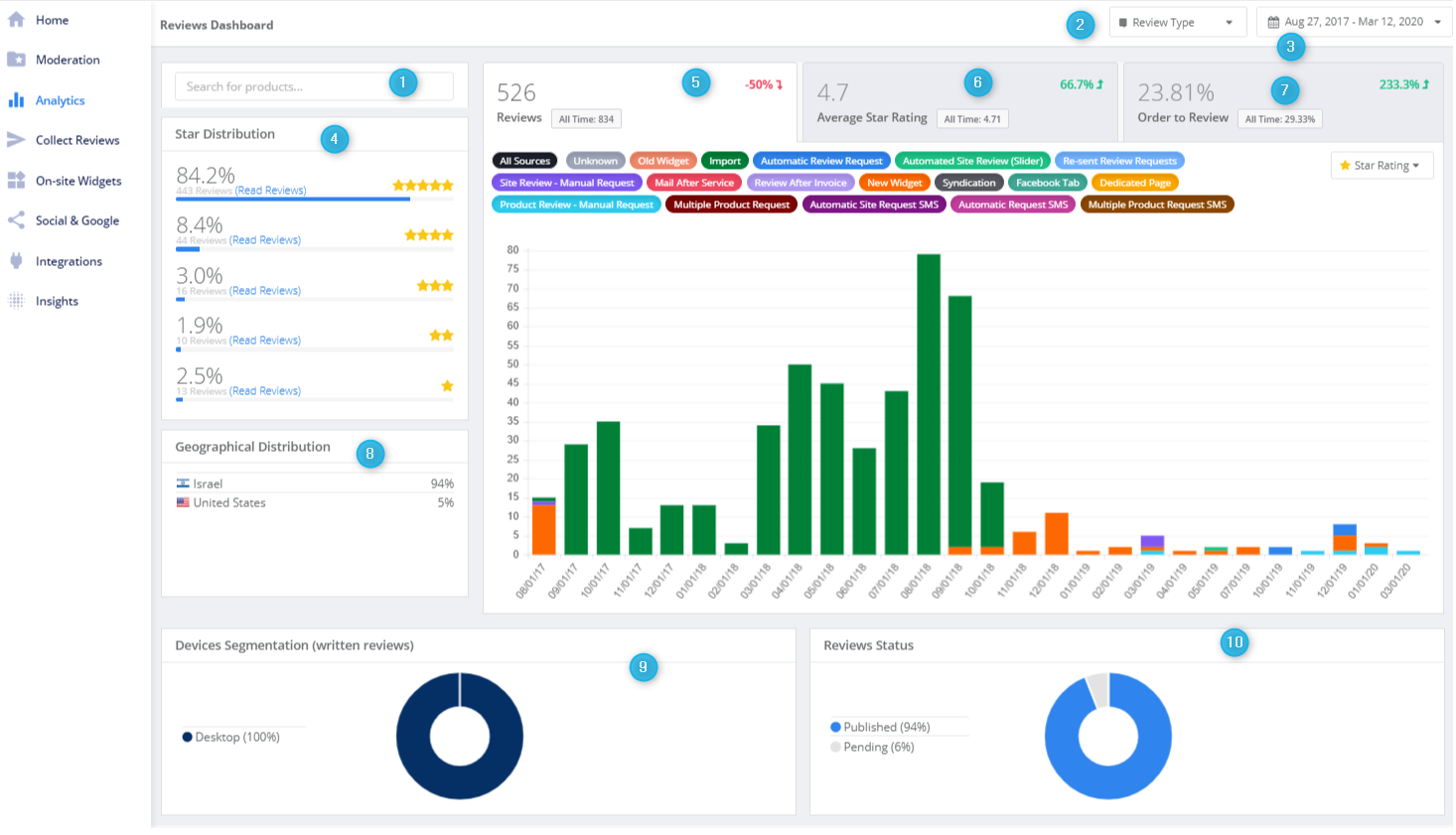
Task: Toggle the All Sources filter chip
Action: click(524, 160)
